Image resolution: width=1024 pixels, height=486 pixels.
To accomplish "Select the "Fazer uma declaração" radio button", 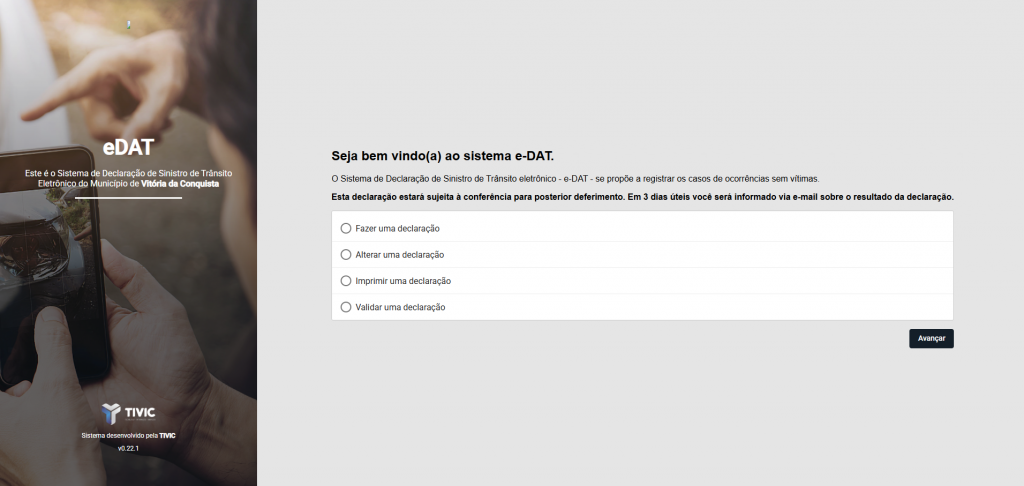I will point(346,229).
